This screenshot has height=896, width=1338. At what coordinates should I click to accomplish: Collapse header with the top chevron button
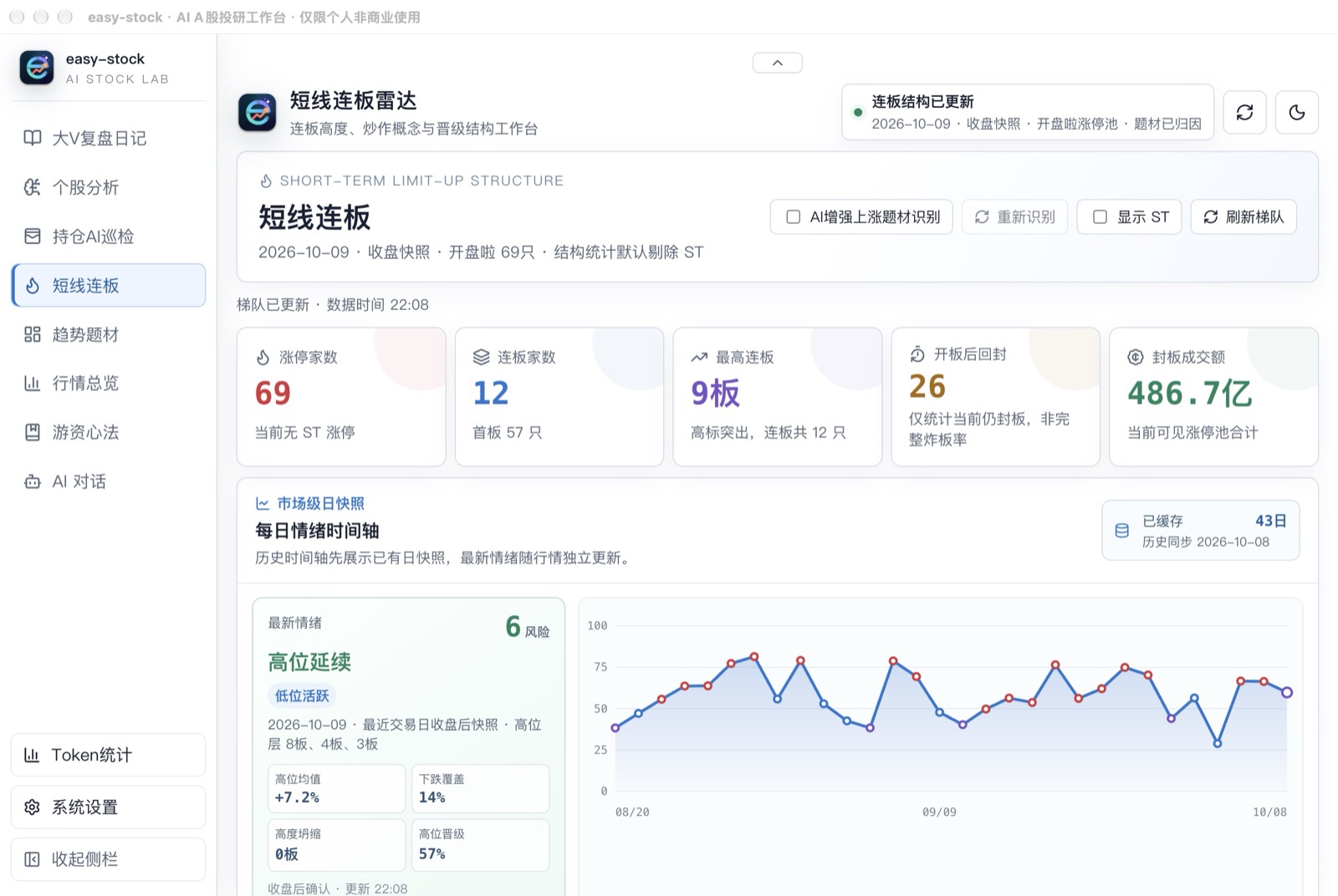[778, 63]
